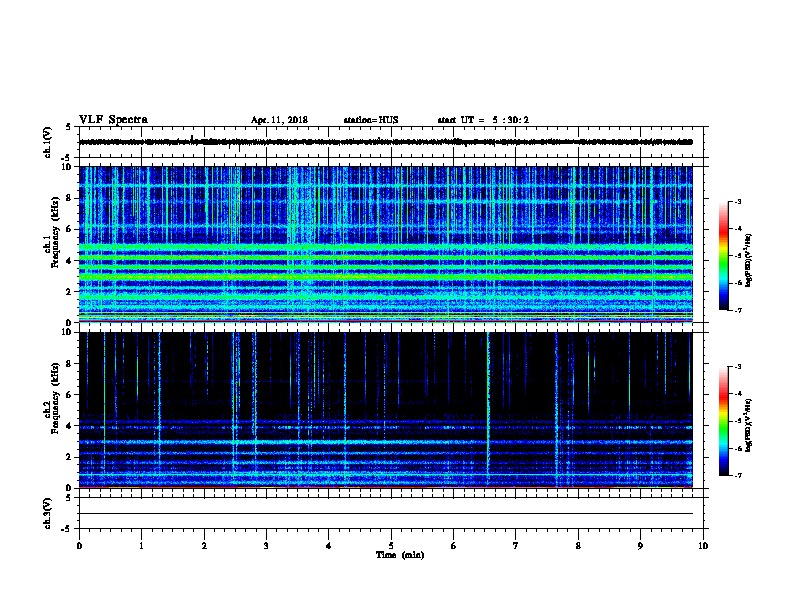Click the "-3" tick on lower color bar
This screenshot has width=792, height=612.
click(737, 367)
